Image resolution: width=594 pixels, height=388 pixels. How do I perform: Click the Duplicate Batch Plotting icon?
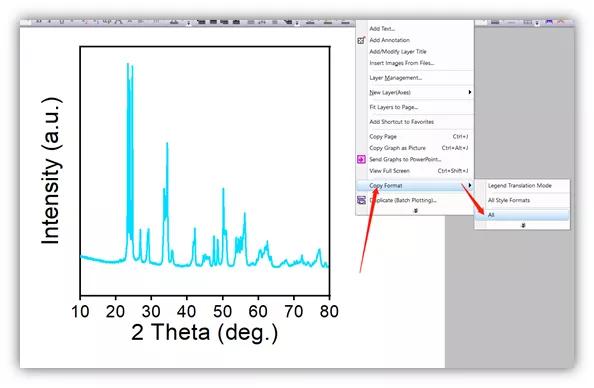click(361, 200)
